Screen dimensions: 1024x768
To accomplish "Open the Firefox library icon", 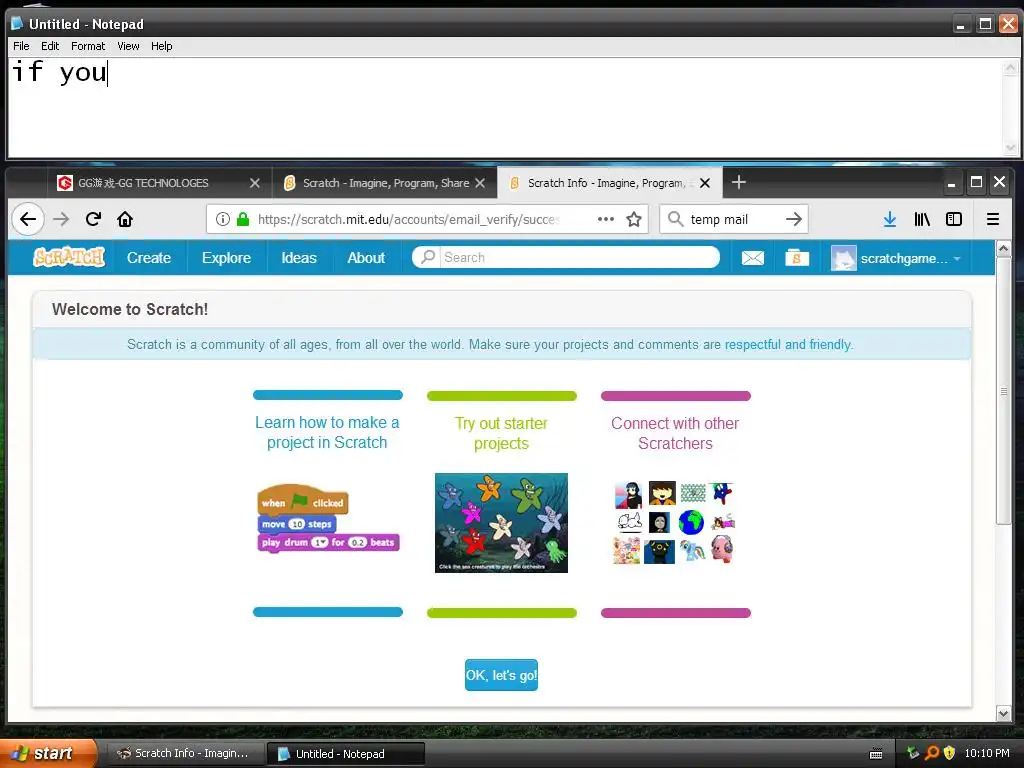I will [x=922, y=219].
